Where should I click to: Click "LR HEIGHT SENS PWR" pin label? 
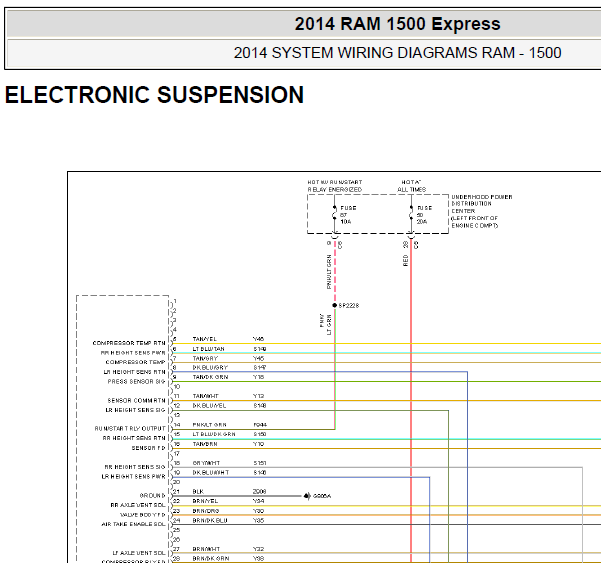(133, 476)
